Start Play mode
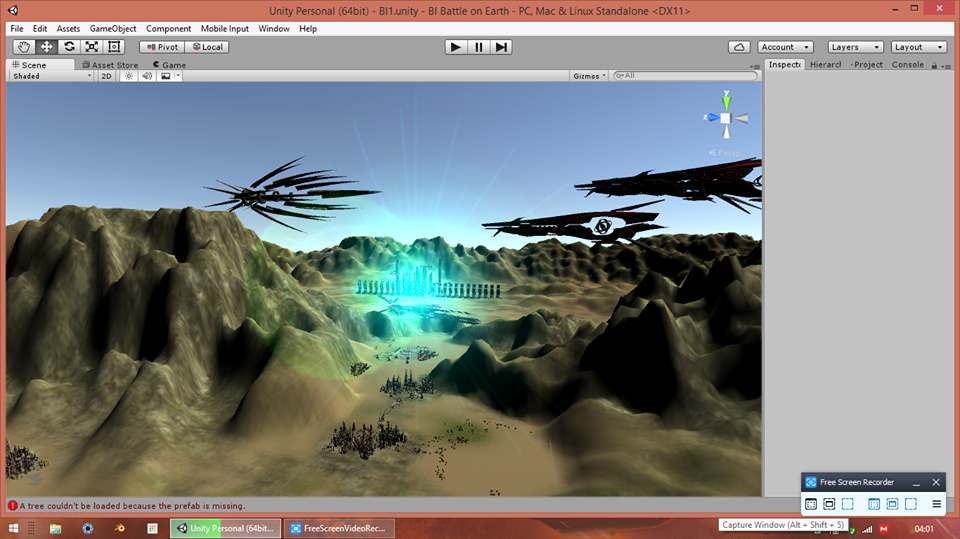 pyautogui.click(x=456, y=47)
